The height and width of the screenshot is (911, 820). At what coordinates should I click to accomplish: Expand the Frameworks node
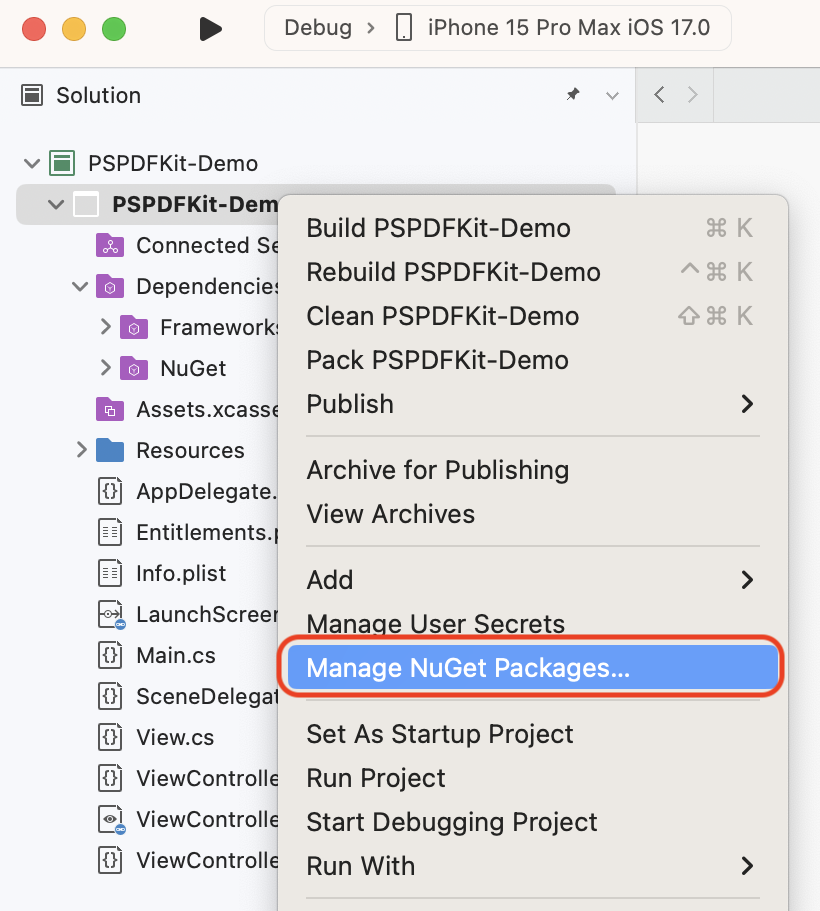point(104,327)
